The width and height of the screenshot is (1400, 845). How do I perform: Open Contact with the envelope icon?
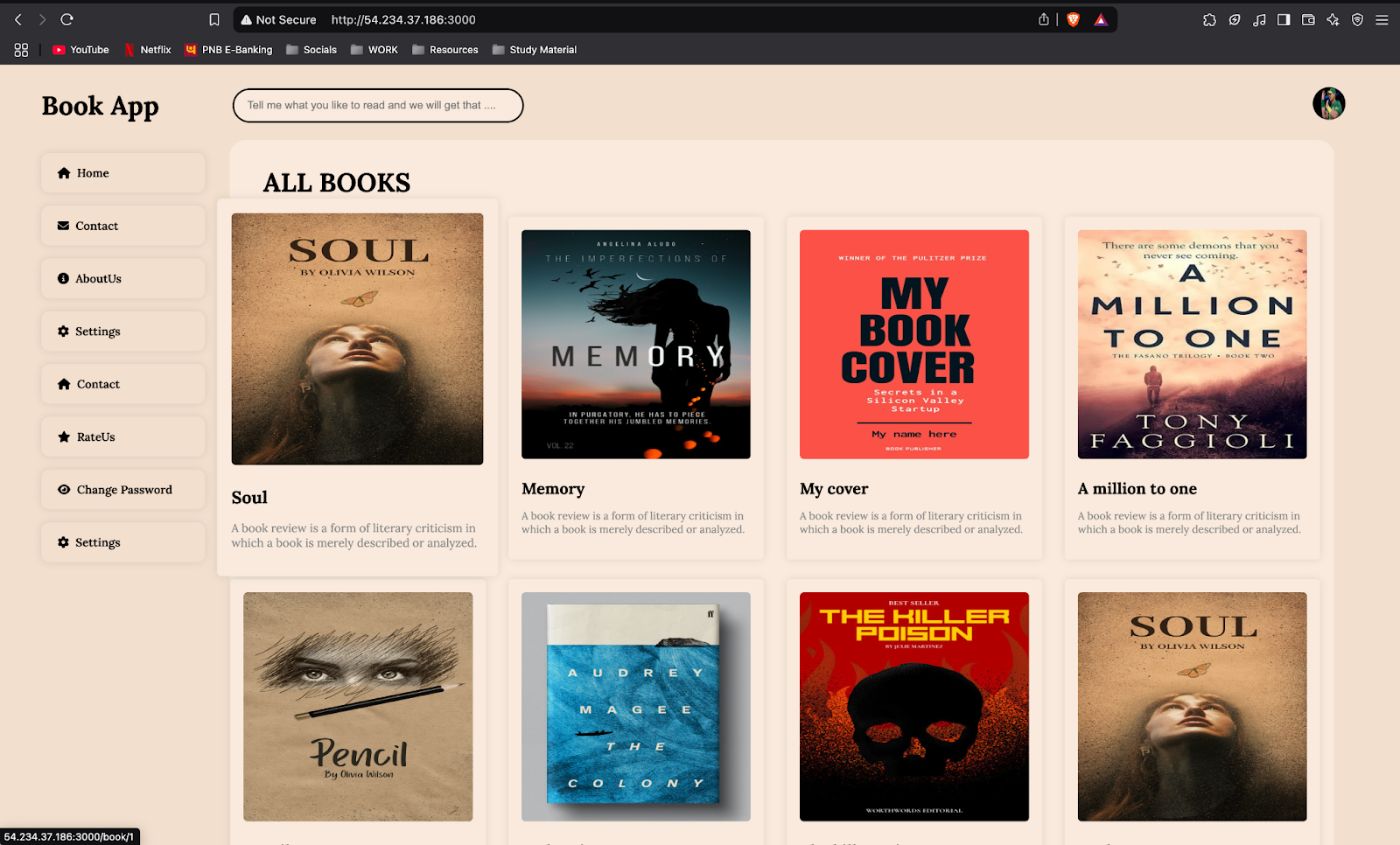click(x=123, y=226)
